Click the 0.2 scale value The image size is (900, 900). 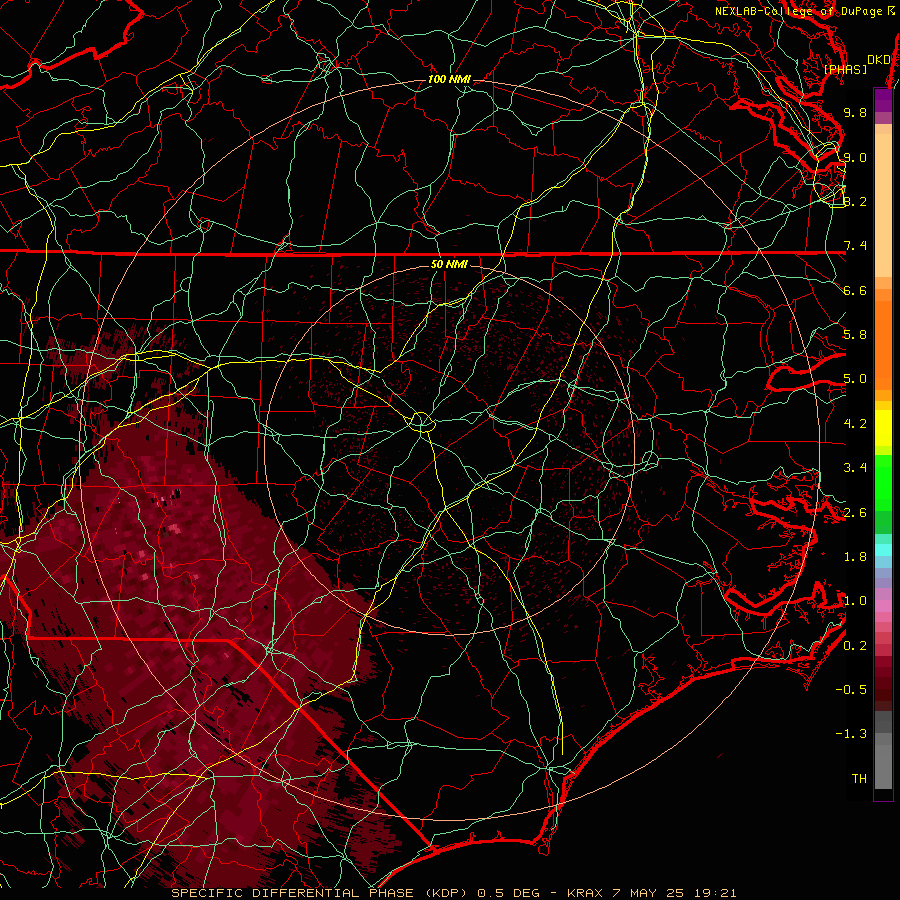point(855,646)
